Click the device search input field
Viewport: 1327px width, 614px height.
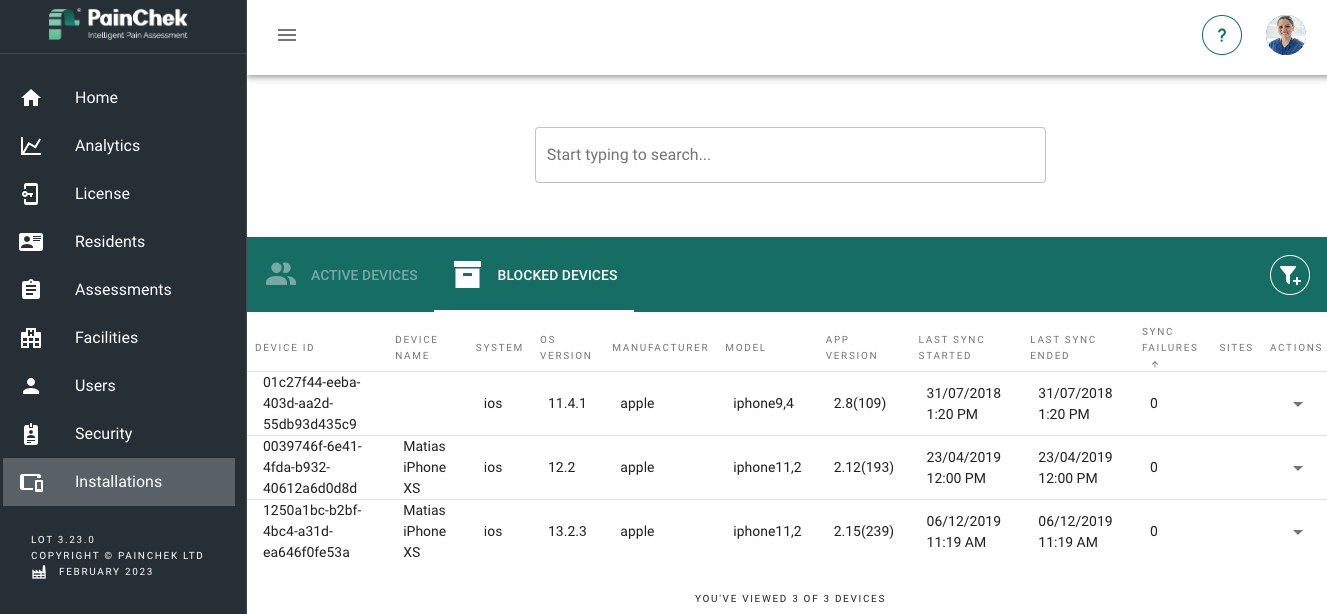point(790,155)
